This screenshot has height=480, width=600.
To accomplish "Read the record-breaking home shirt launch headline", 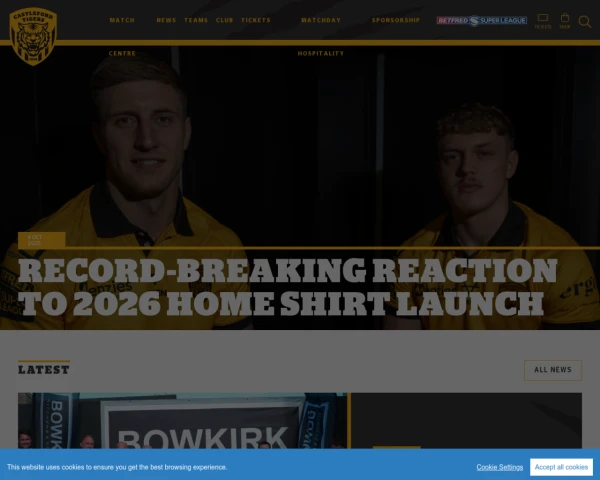I will [x=287, y=287].
